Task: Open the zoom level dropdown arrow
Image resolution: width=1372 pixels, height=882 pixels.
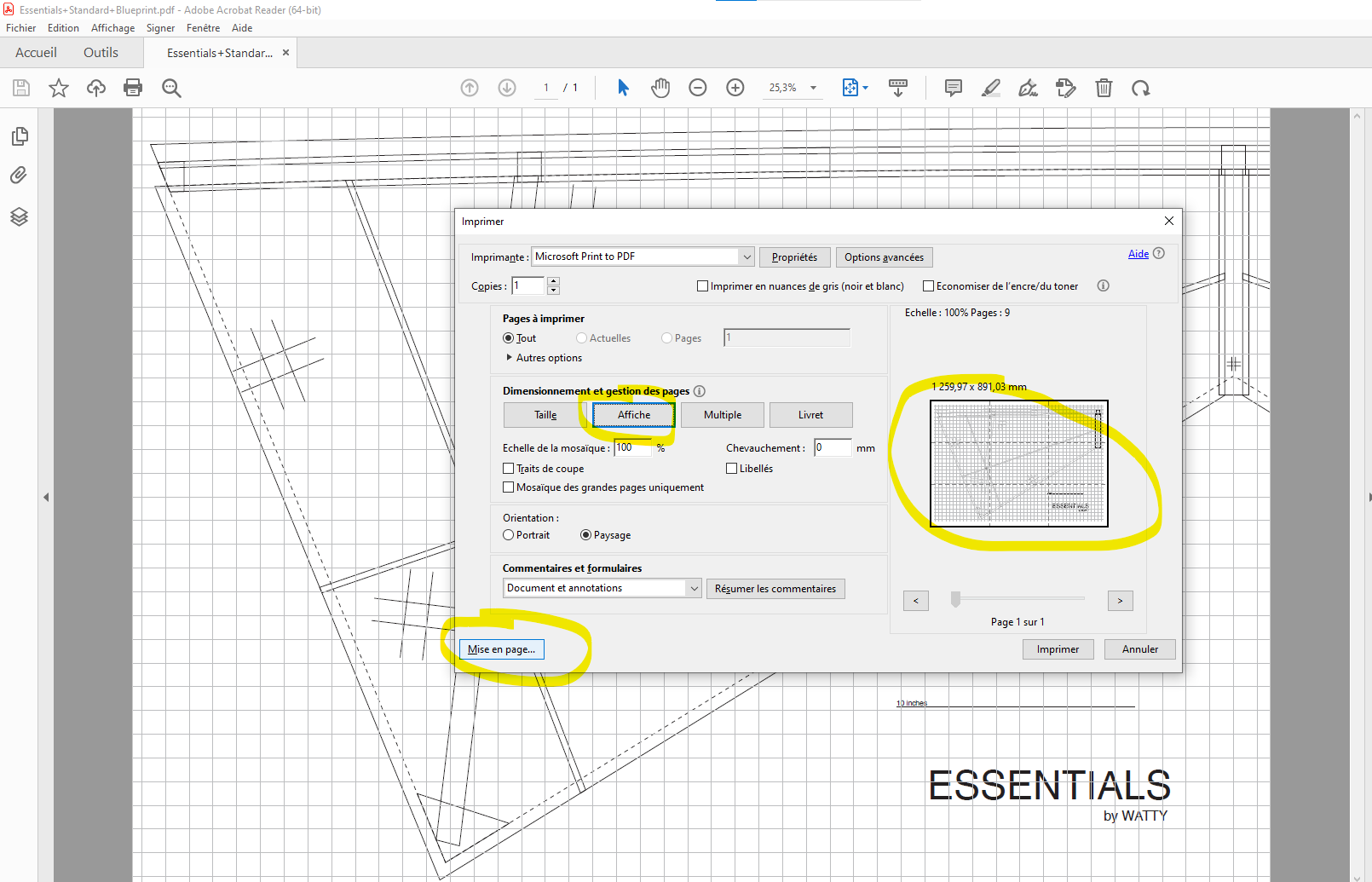Action: 813,88
